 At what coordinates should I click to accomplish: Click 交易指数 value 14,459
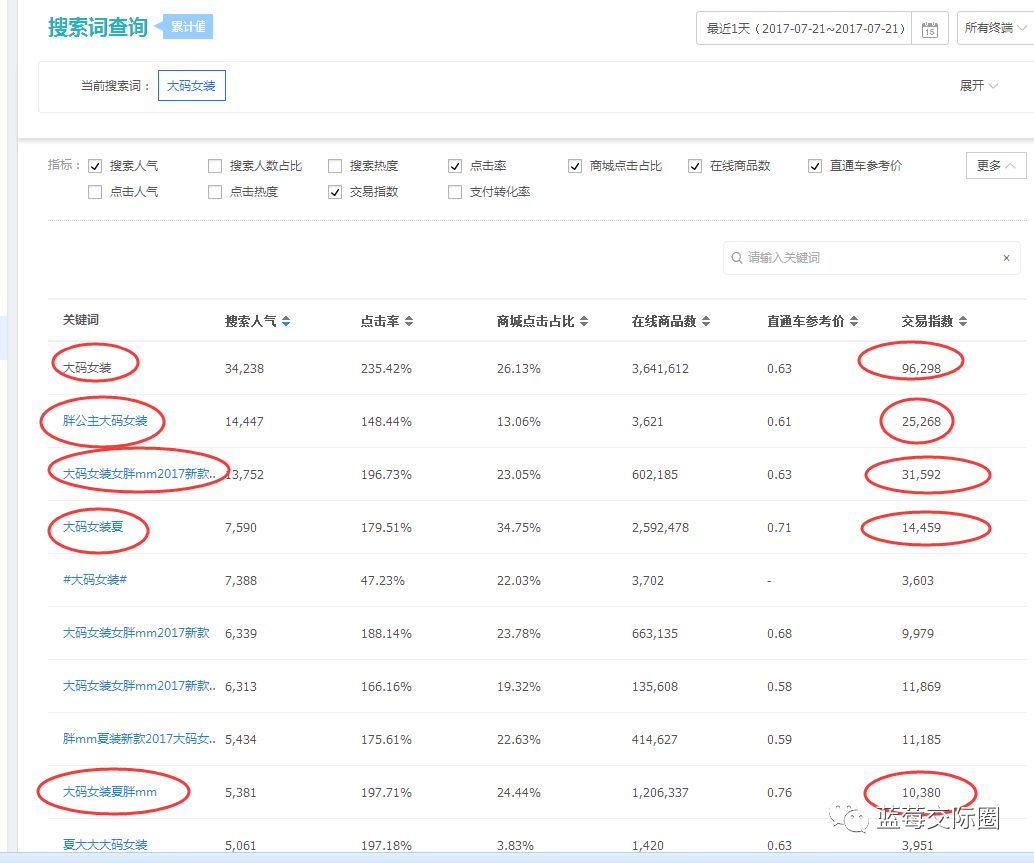921,527
